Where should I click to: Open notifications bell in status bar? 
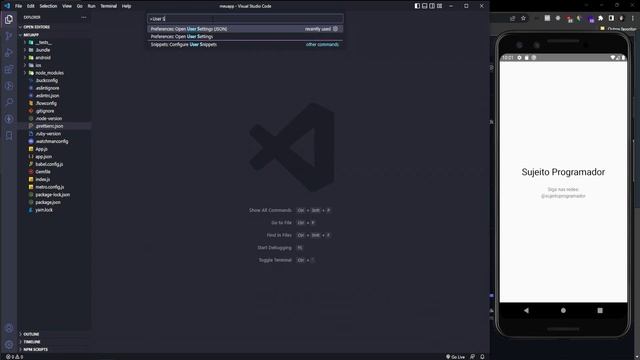coord(482,357)
